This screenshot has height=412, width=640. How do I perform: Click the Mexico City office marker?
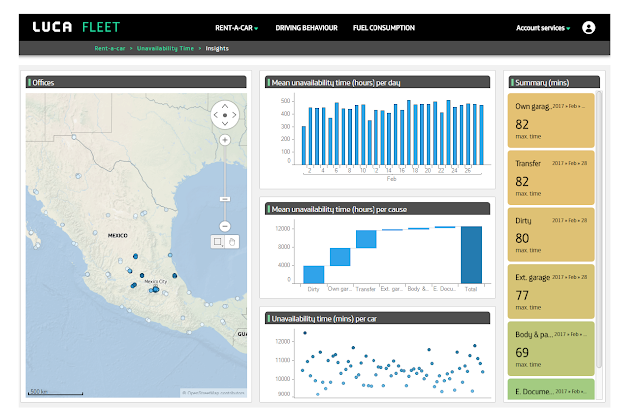155,289
